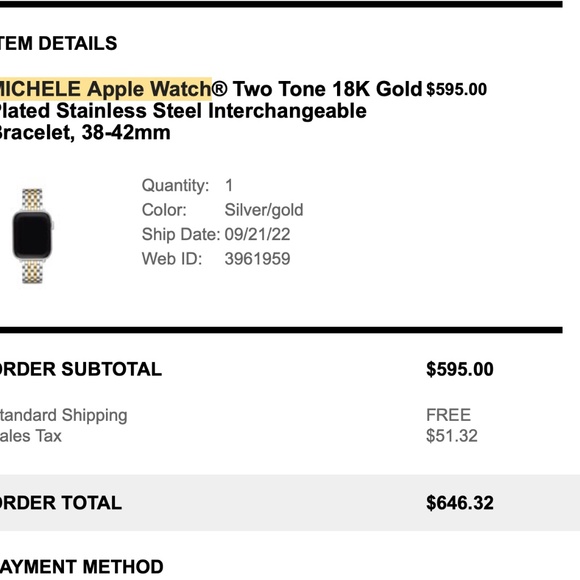This screenshot has width=580, height=580.
Task: Select the order subtotal amount $595.00
Action: pyautogui.click(x=460, y=369)
